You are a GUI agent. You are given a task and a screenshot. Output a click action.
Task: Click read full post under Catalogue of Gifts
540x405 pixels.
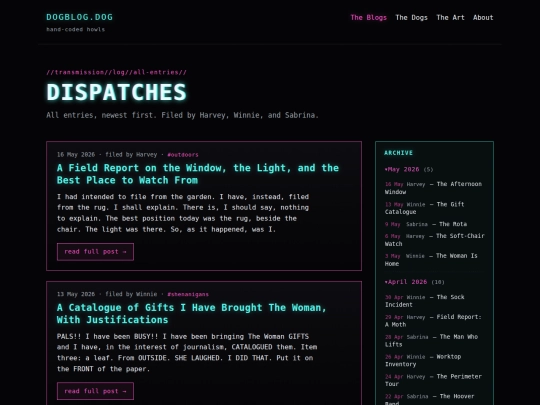(x=95, y=391)
